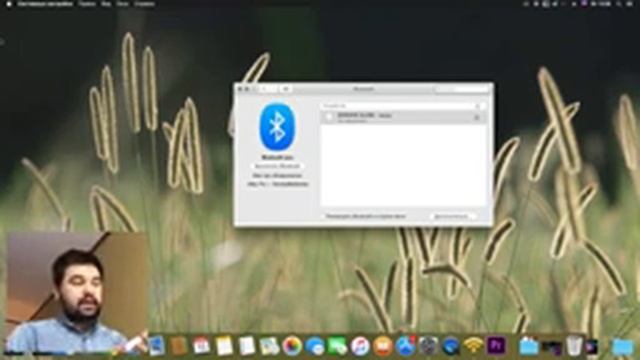This screenshot has height=360, width=640.
Task: Remove the listed Bluetooth device with its X
Action: 476,118
